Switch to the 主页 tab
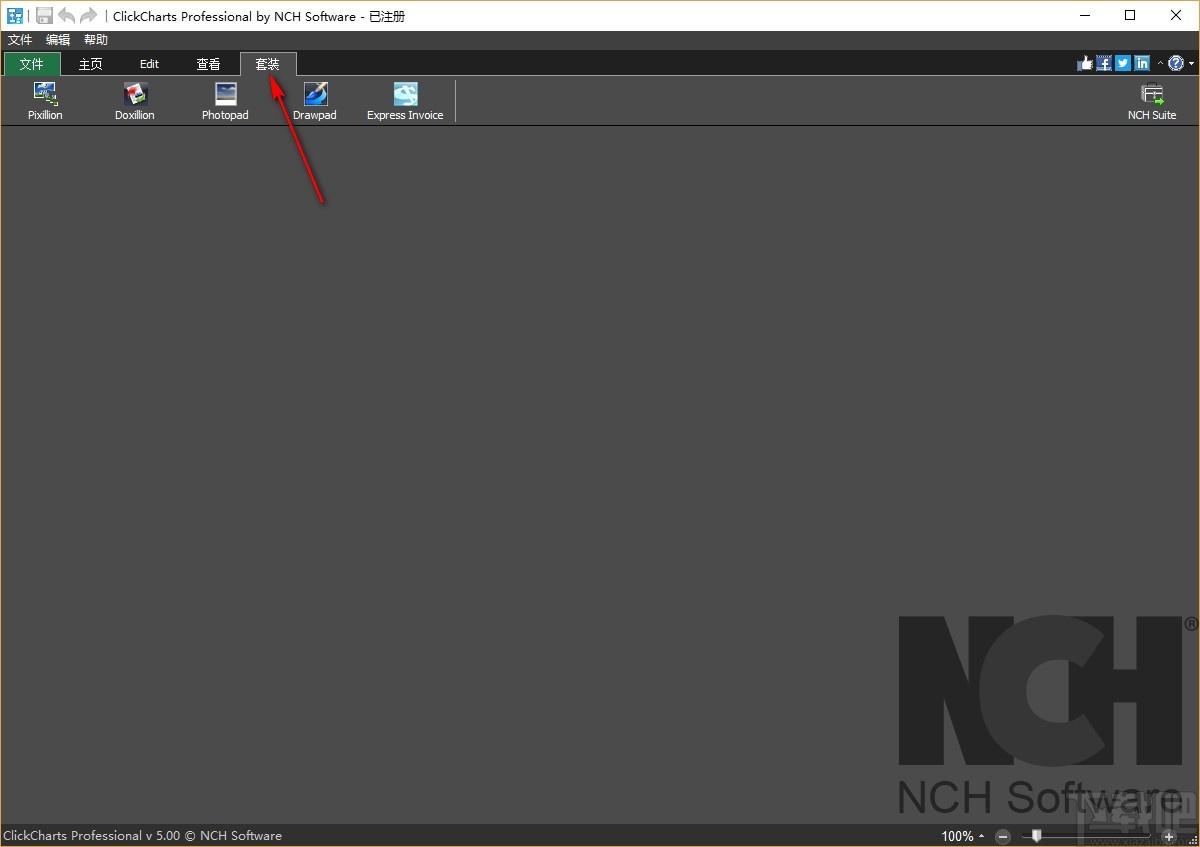The height and width of the screenshot is (847, 1200). 91,64
